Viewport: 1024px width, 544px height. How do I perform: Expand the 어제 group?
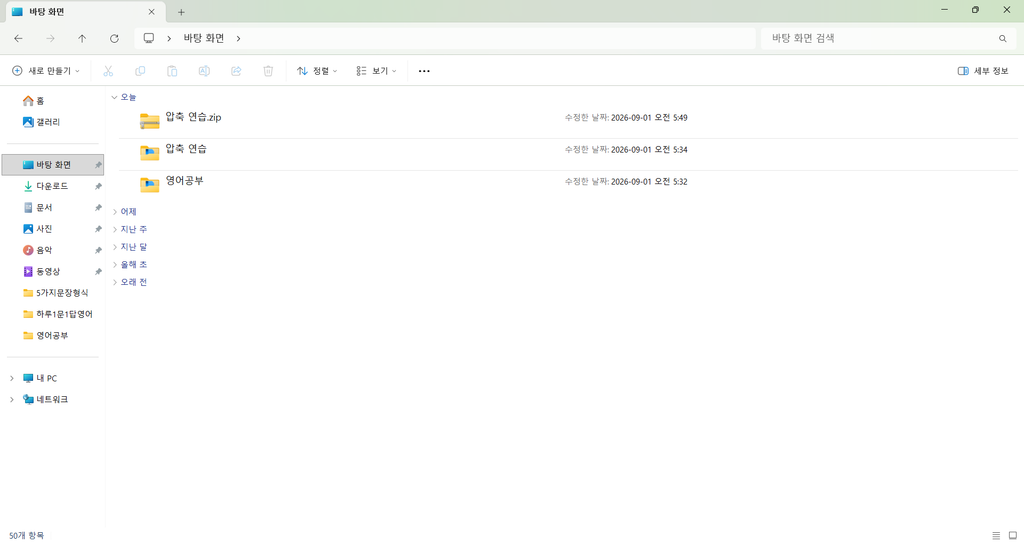pos(114,212)
